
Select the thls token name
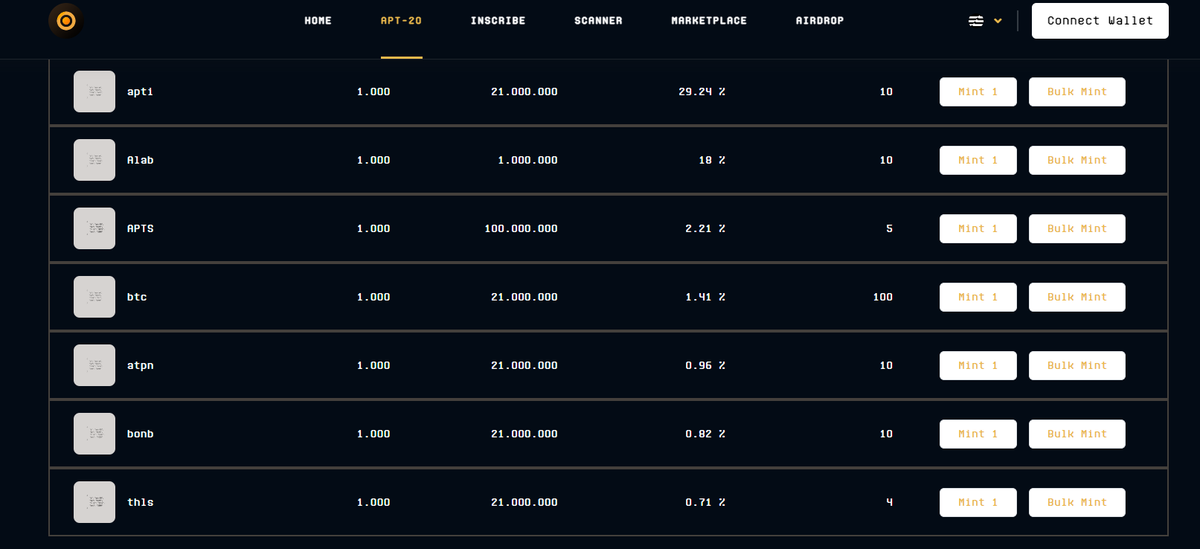pyautogui.click(x=140, y=502)
